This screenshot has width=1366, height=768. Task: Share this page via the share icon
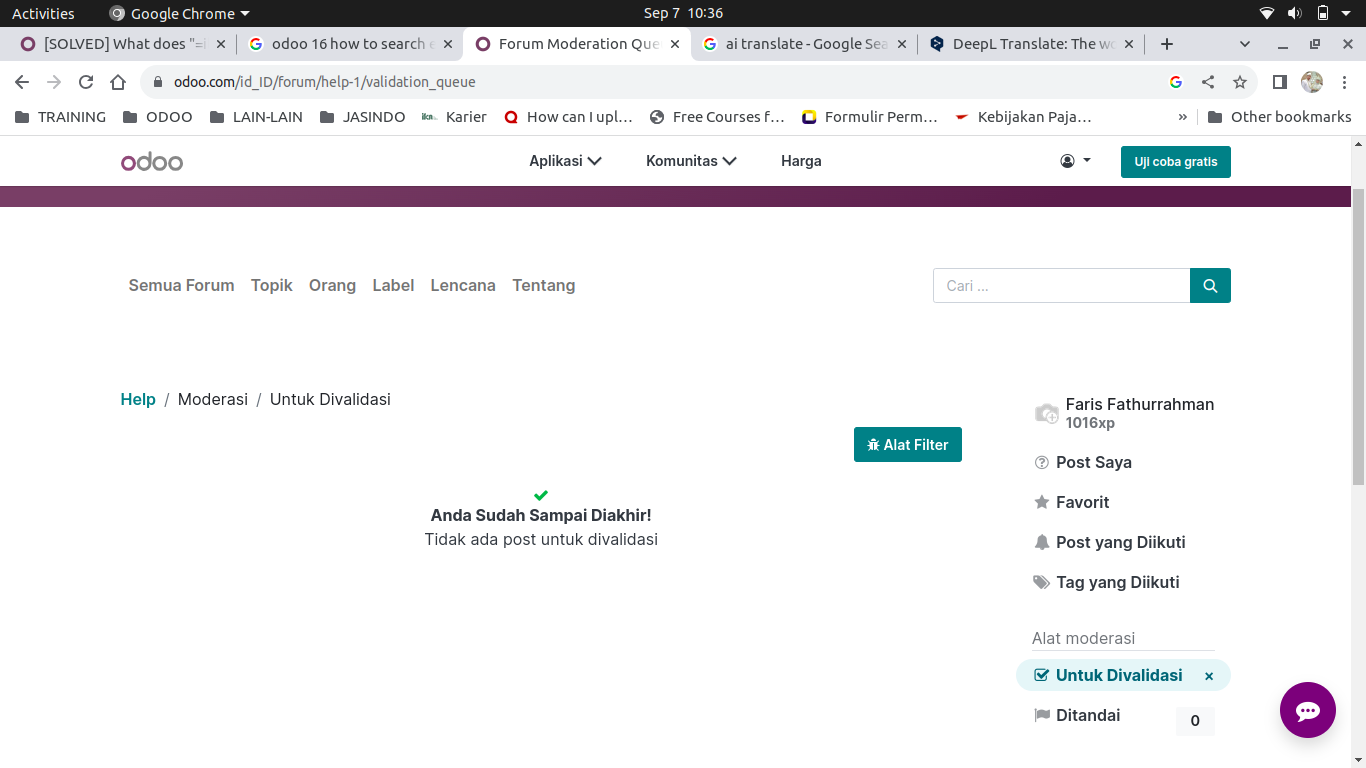click(x=1208, y=82)
